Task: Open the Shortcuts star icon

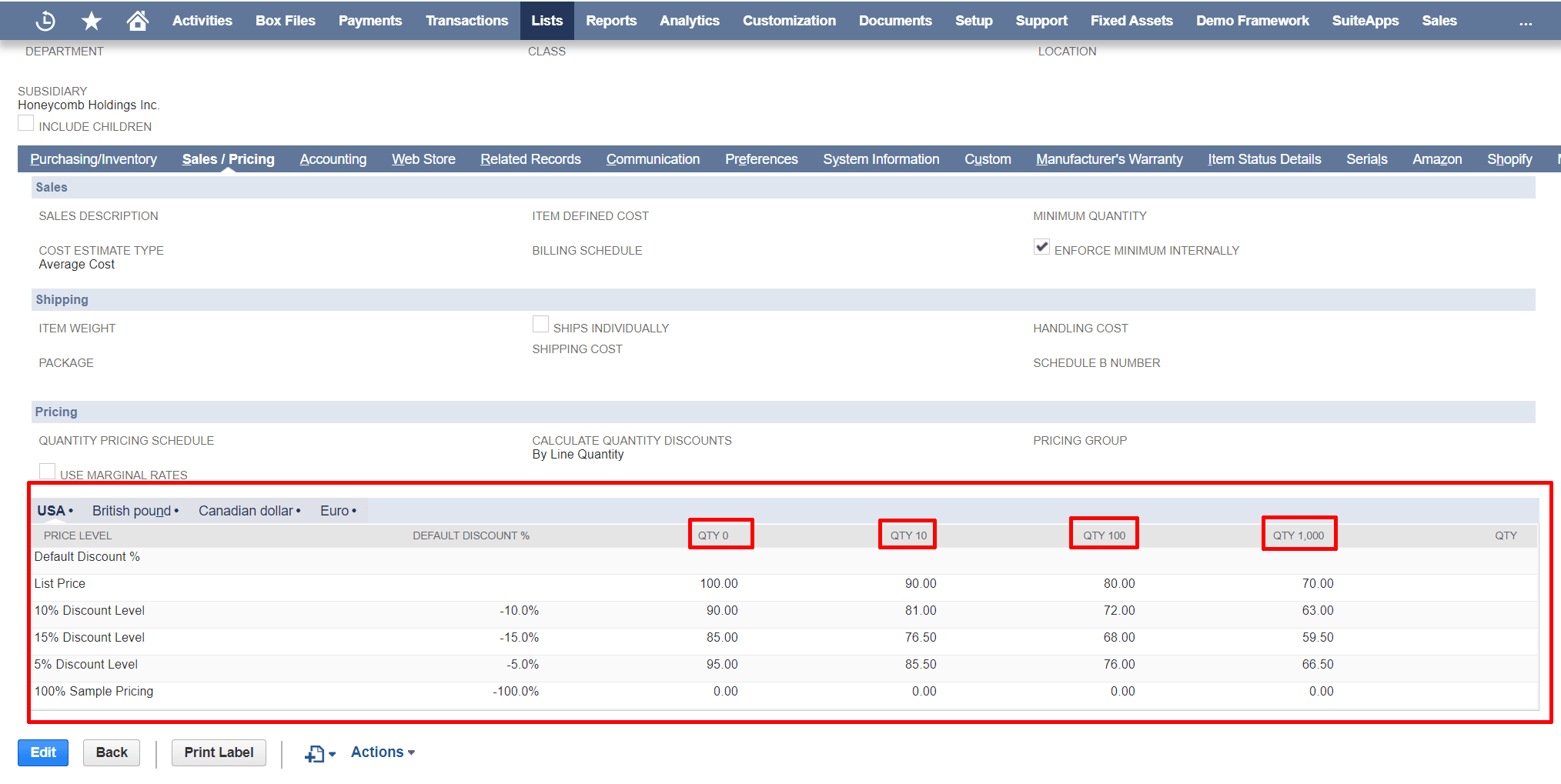Action: coord(92,21)
